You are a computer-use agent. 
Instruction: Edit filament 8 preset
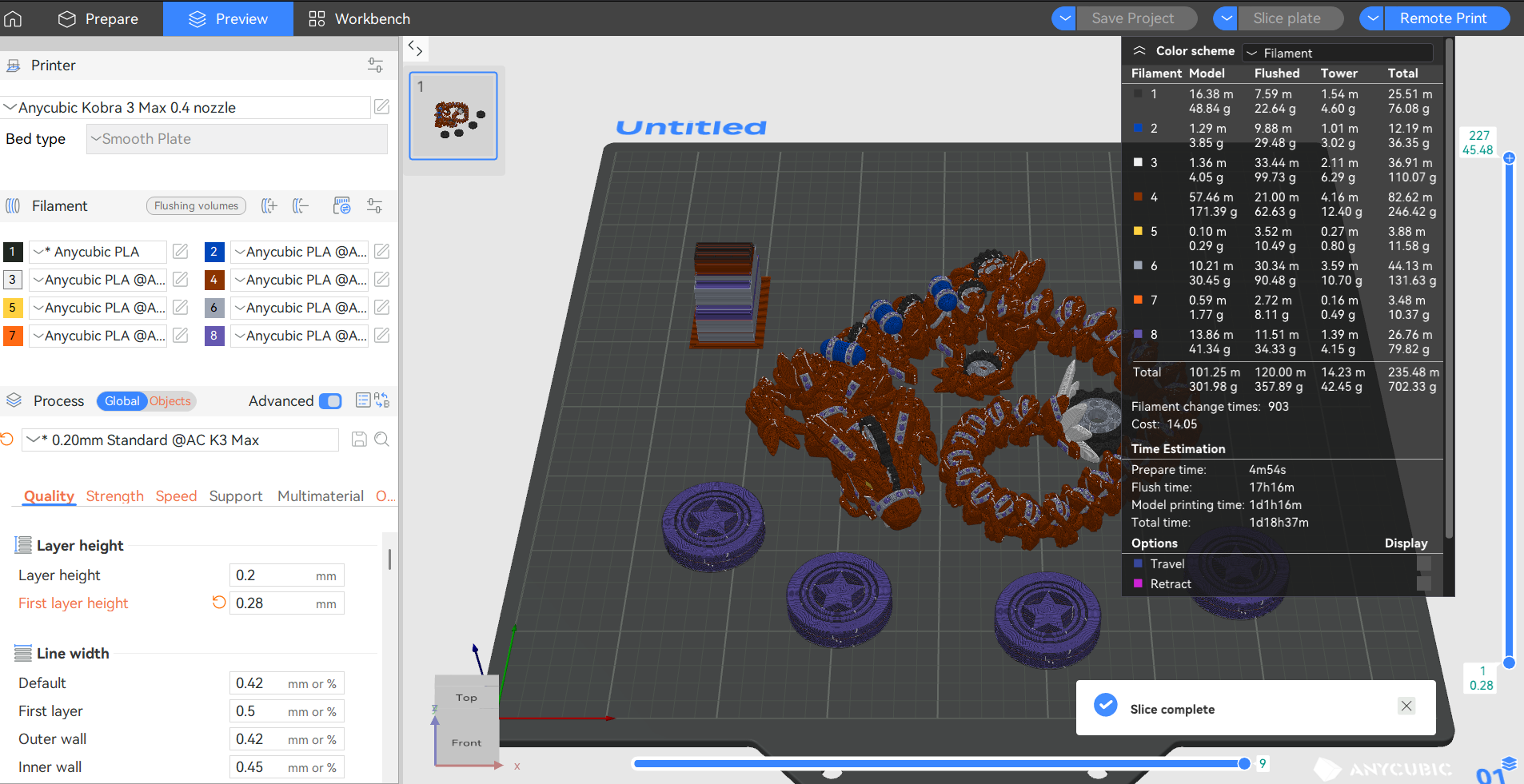[x=382, y=336]
